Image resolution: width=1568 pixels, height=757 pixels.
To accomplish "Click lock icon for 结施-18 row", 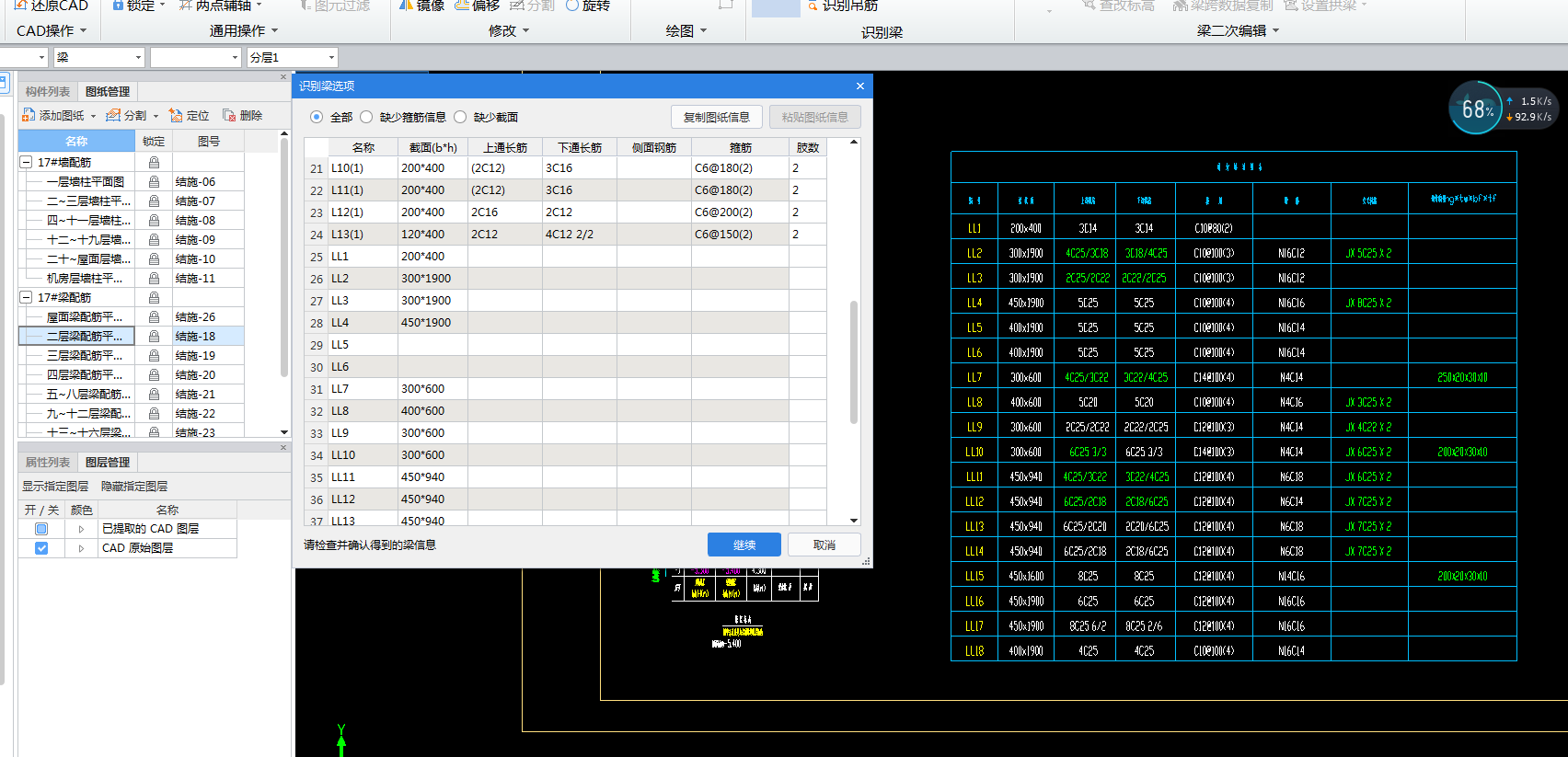I will coord(154,336).
